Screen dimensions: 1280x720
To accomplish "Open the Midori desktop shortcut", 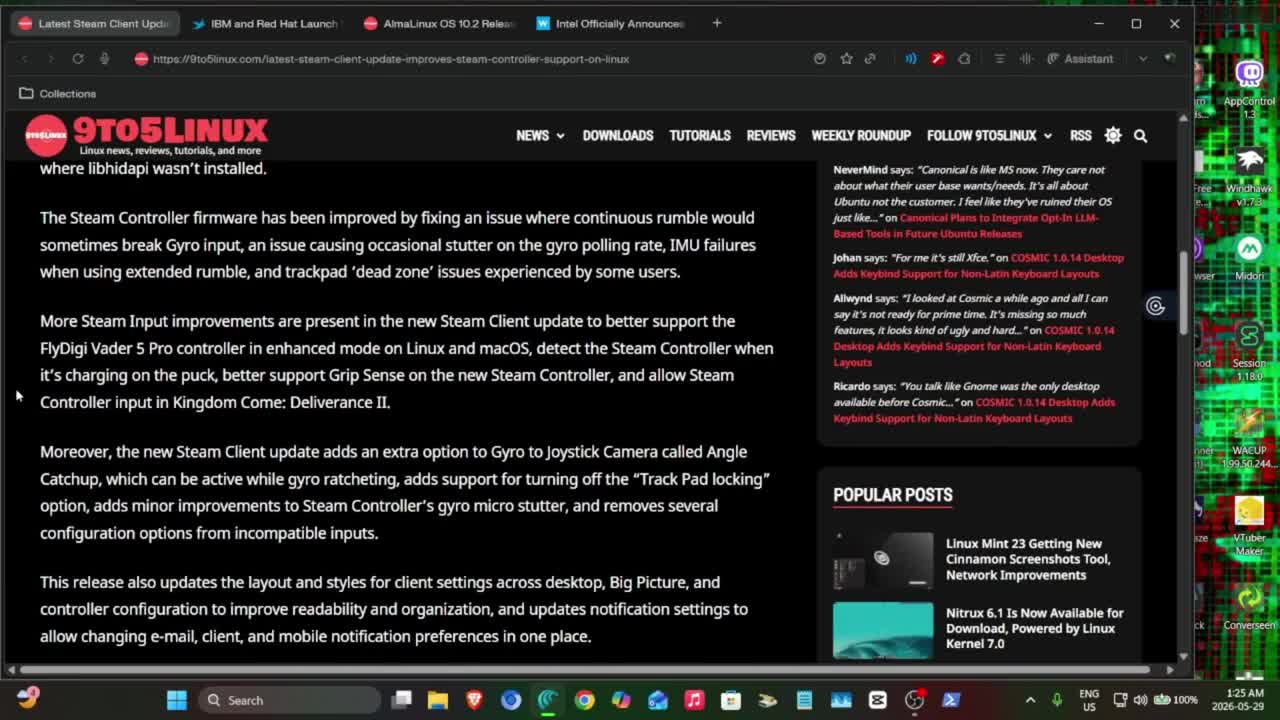I will point(1249,258).
